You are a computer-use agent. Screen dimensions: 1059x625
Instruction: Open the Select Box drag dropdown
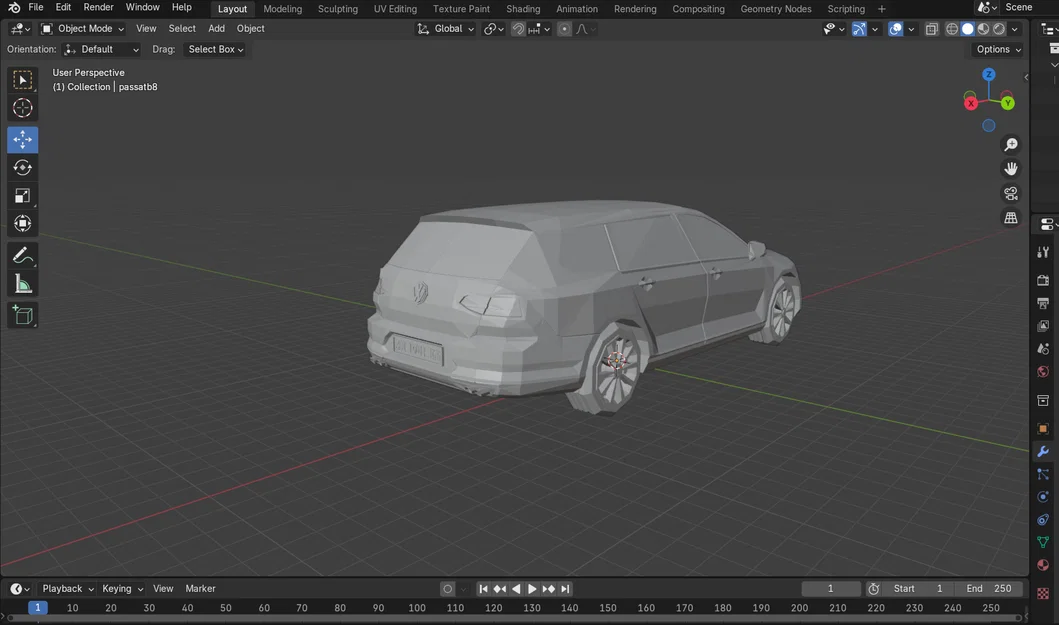(213, 49)
